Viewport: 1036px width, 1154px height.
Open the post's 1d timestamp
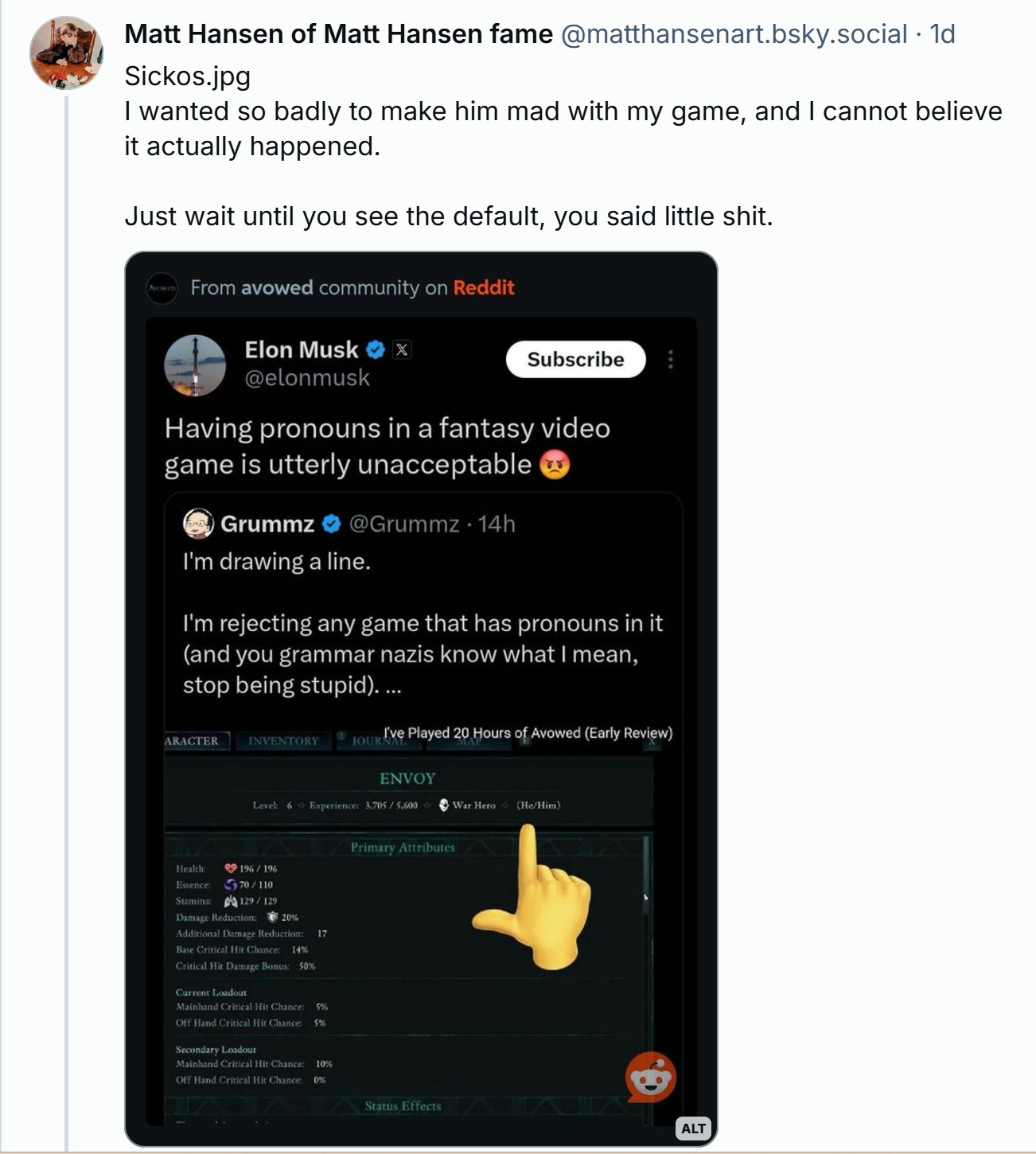942,34
